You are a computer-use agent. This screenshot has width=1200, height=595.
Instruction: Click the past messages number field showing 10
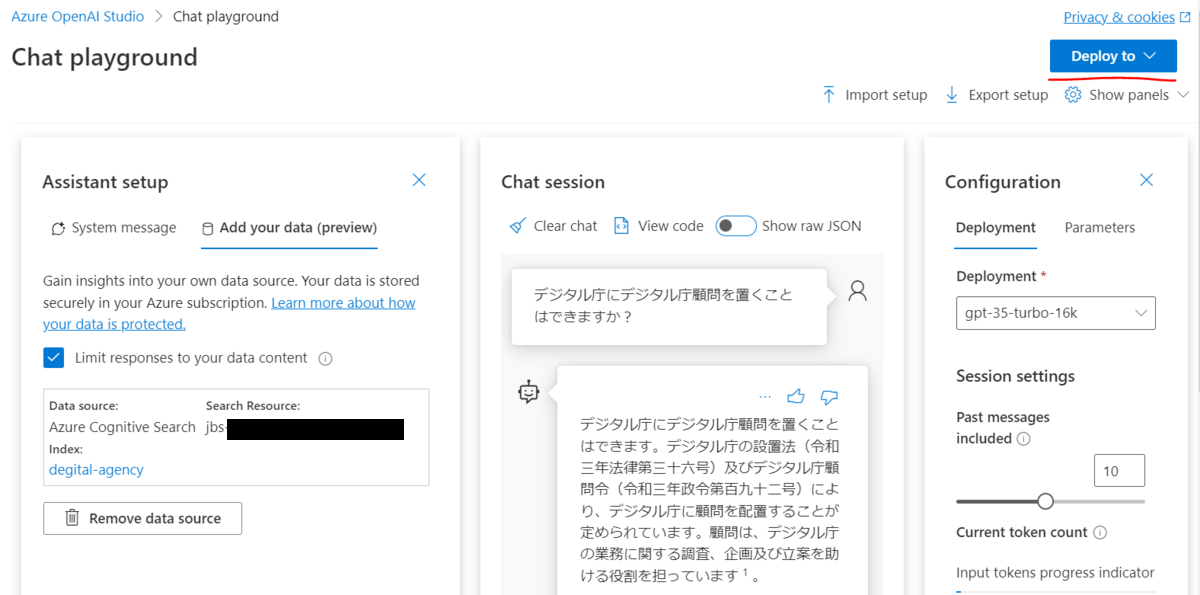tap(1119, 471)
